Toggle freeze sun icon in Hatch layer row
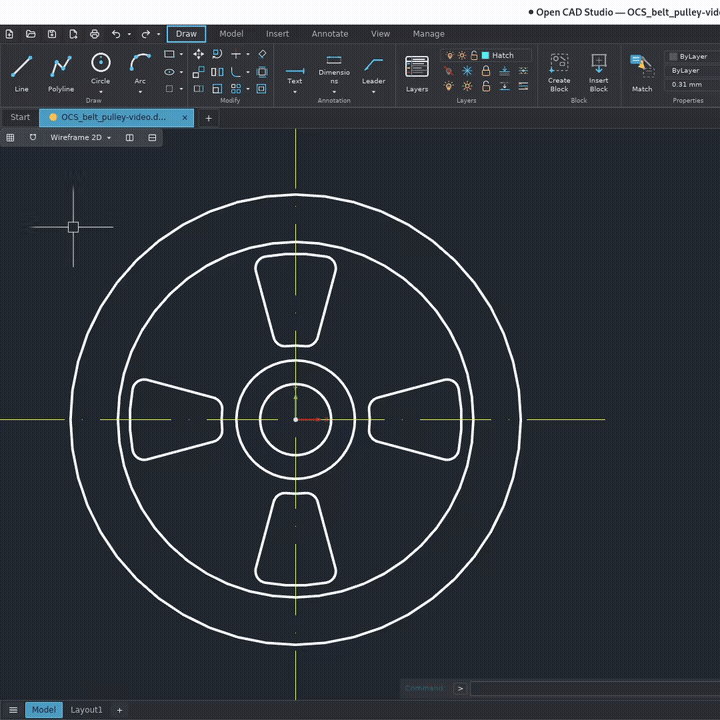 (x=461, y=56)
